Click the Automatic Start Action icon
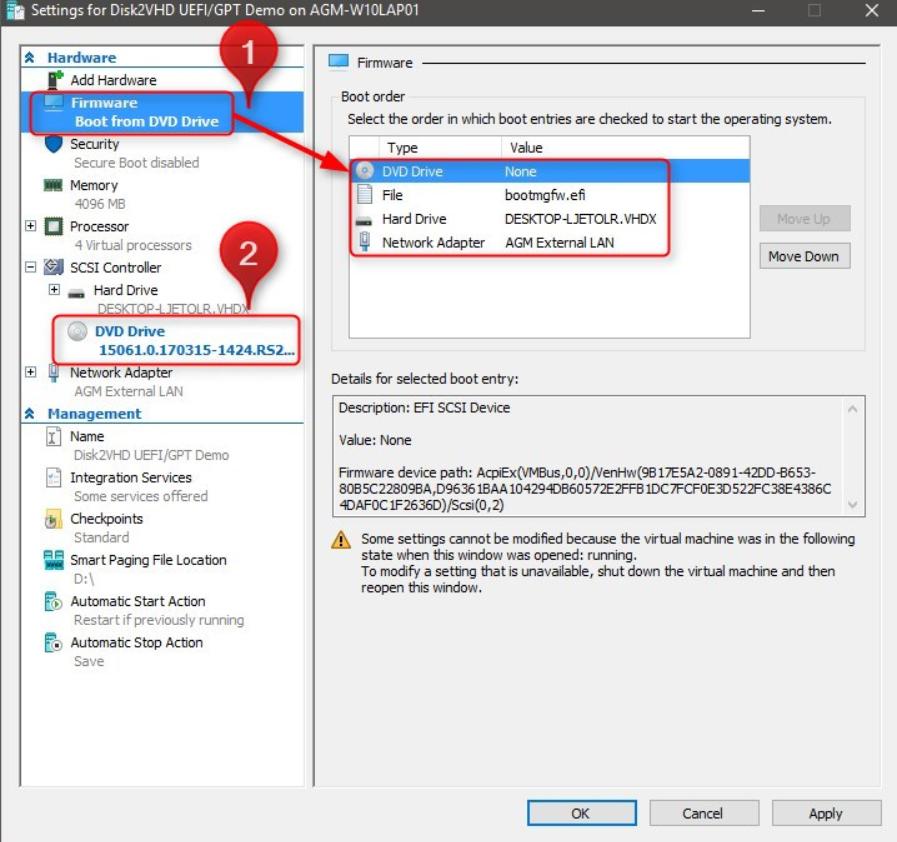 click(x=53, y=601)
